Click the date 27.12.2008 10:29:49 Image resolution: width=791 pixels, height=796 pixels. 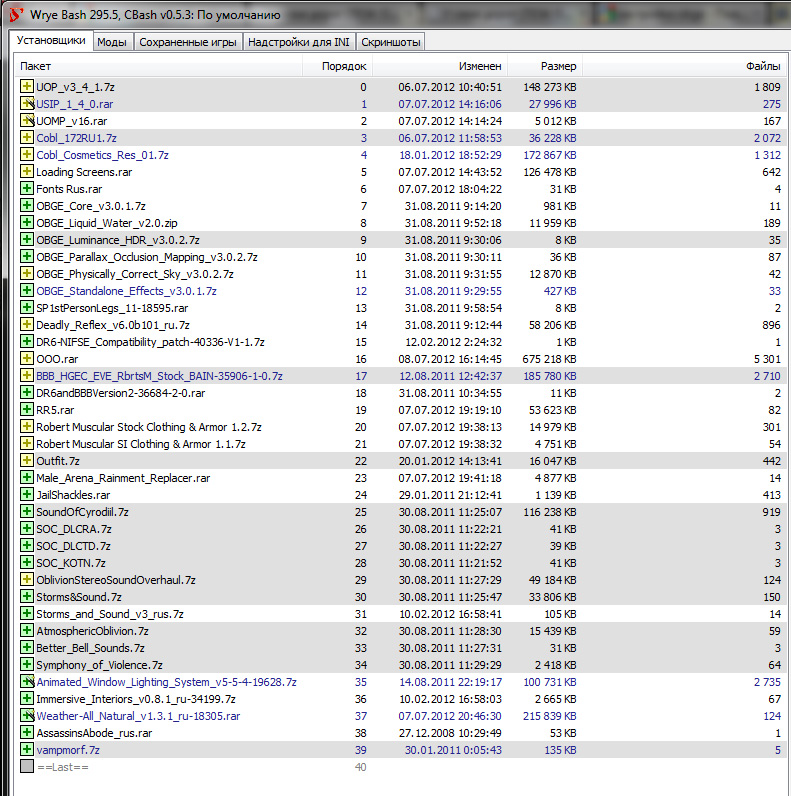[x=450, y=733]
